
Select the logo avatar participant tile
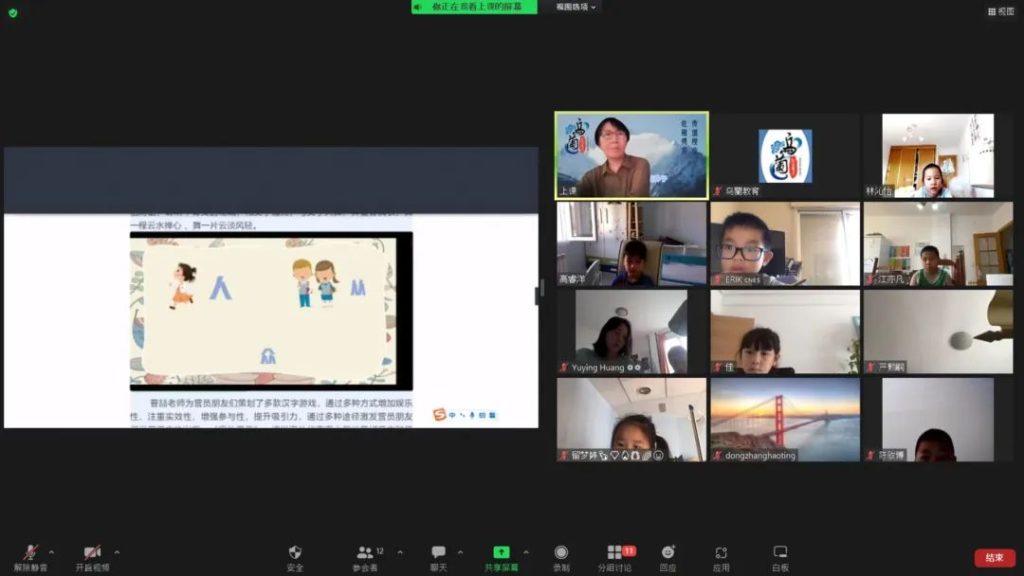(785, 156)
